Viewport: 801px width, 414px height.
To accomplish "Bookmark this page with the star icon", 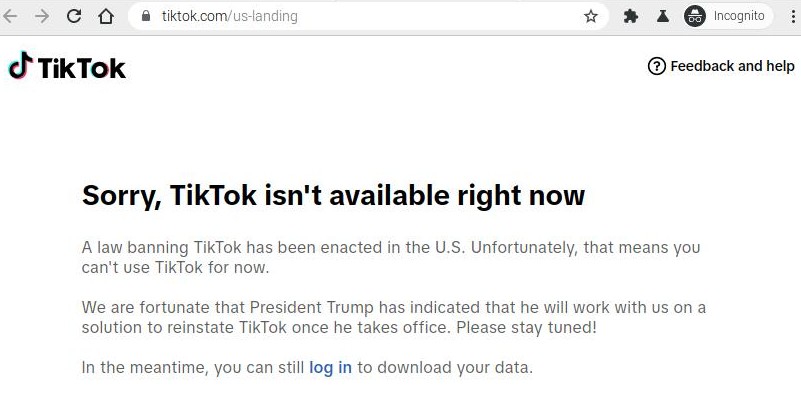I will click(591, 16).
